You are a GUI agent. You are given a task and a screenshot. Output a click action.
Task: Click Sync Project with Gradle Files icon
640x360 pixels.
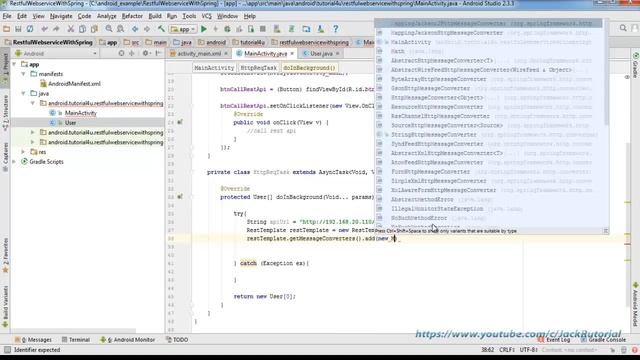point(292,29)
